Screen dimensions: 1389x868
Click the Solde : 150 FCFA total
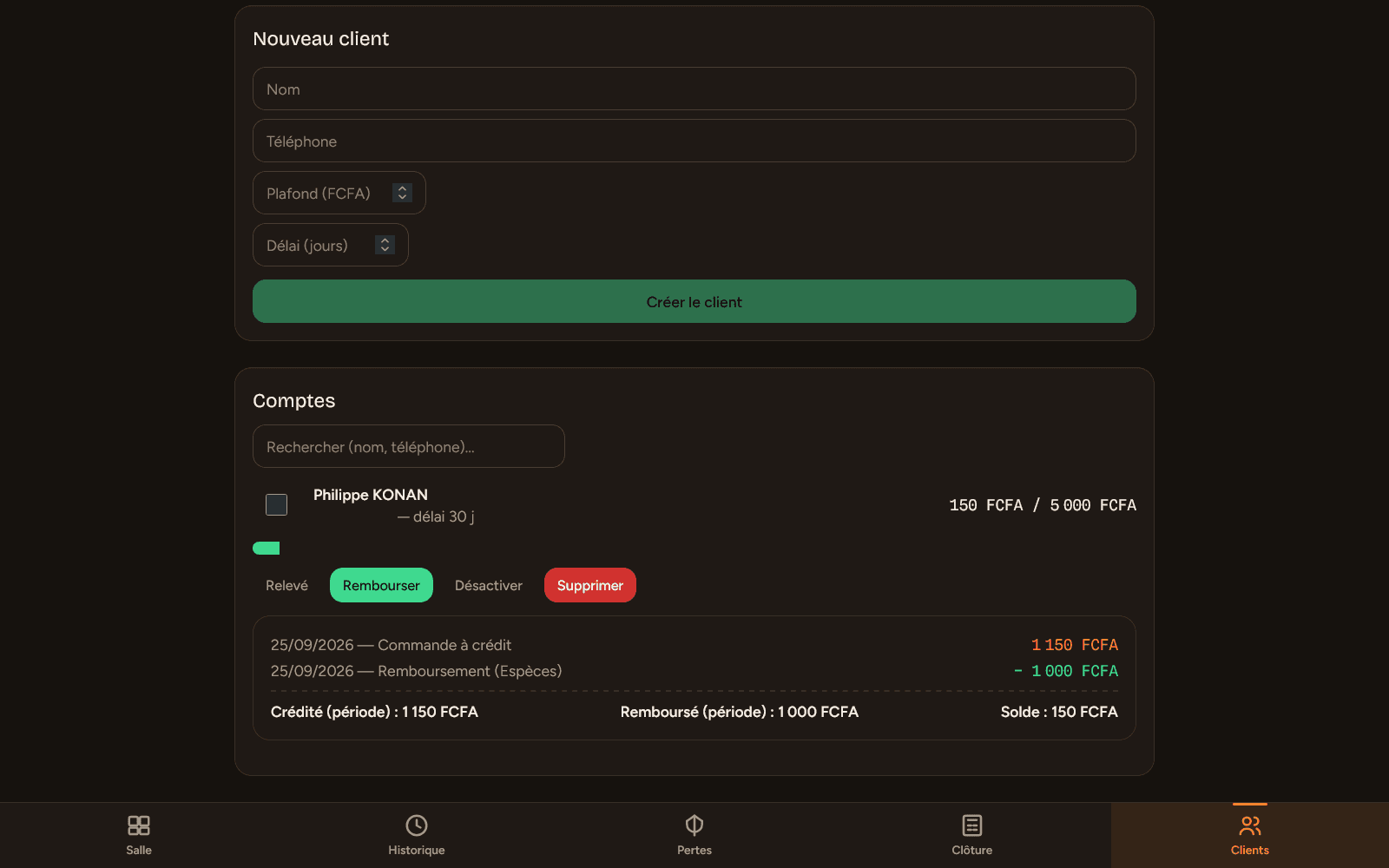(1059, 712)
